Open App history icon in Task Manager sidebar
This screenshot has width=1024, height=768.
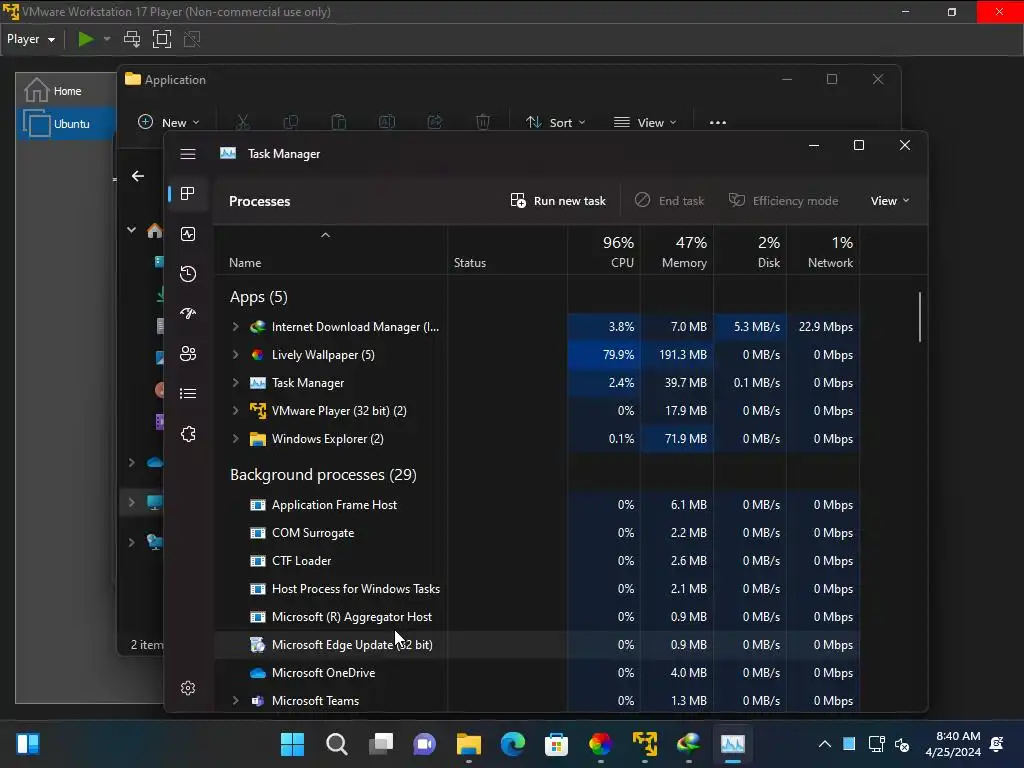point(188,274)
